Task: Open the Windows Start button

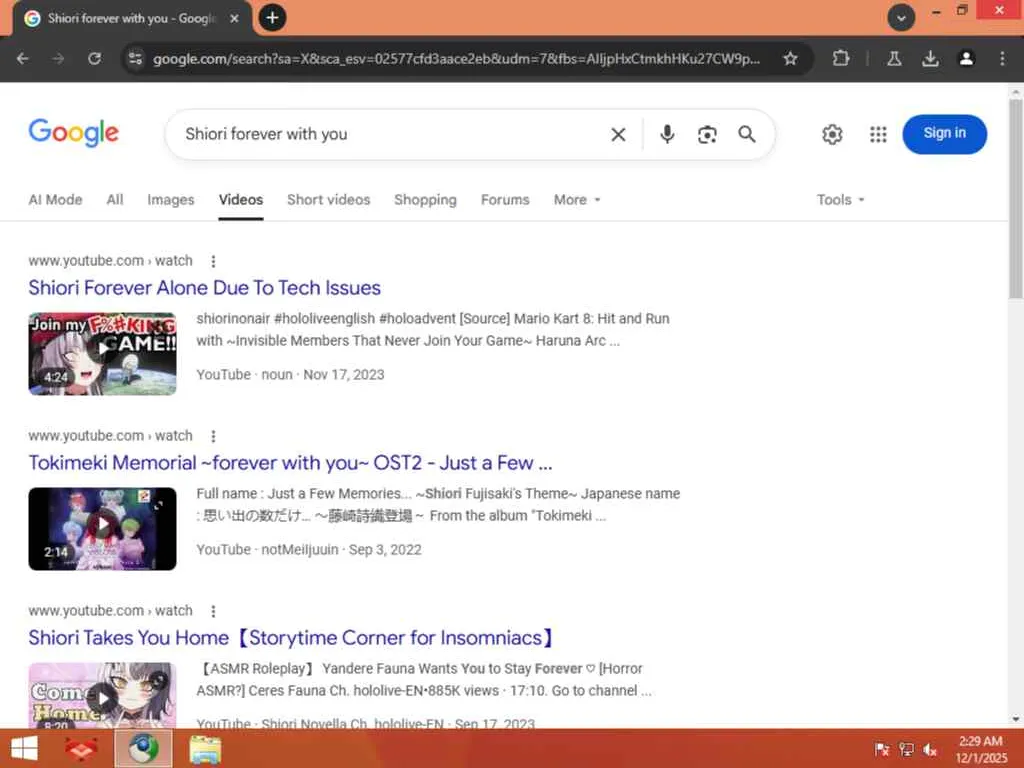Action: coord(24,749)
